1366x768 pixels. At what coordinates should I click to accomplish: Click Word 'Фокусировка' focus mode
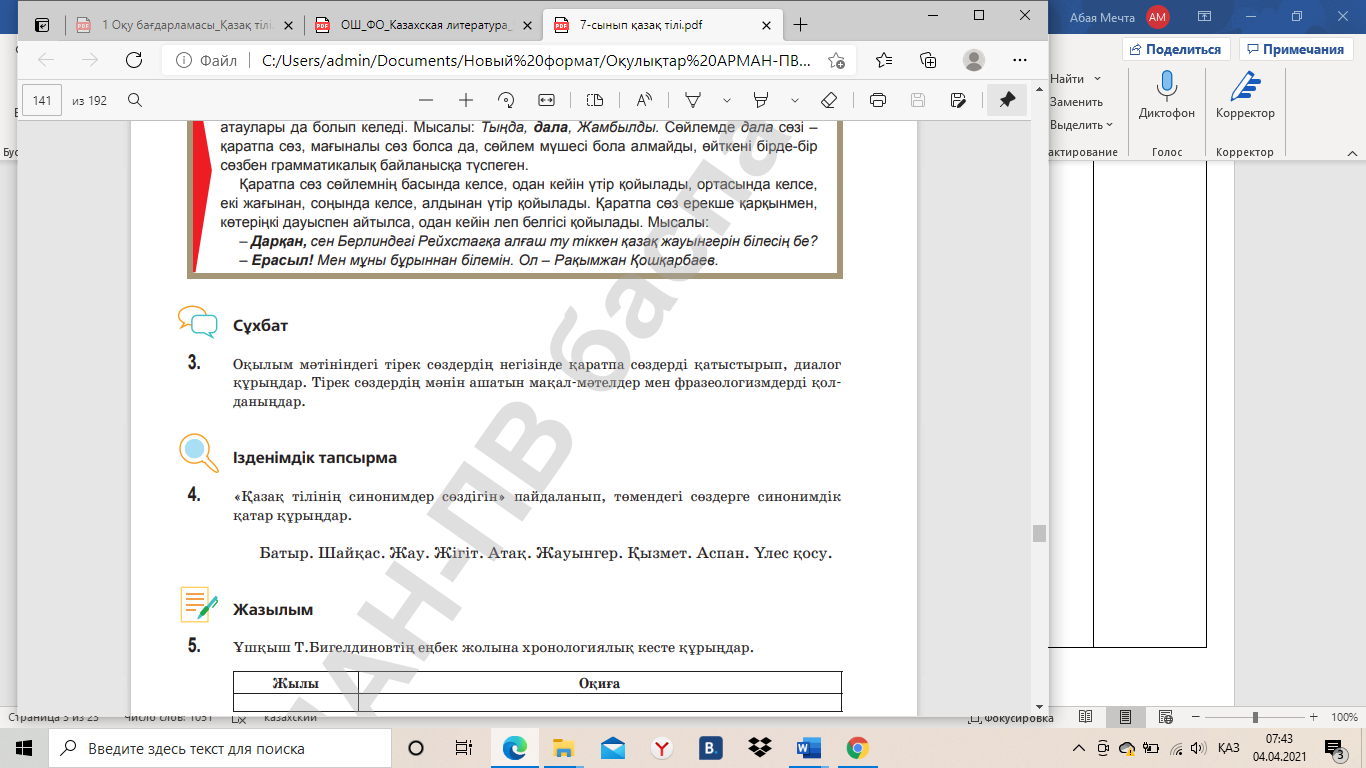1012,718
